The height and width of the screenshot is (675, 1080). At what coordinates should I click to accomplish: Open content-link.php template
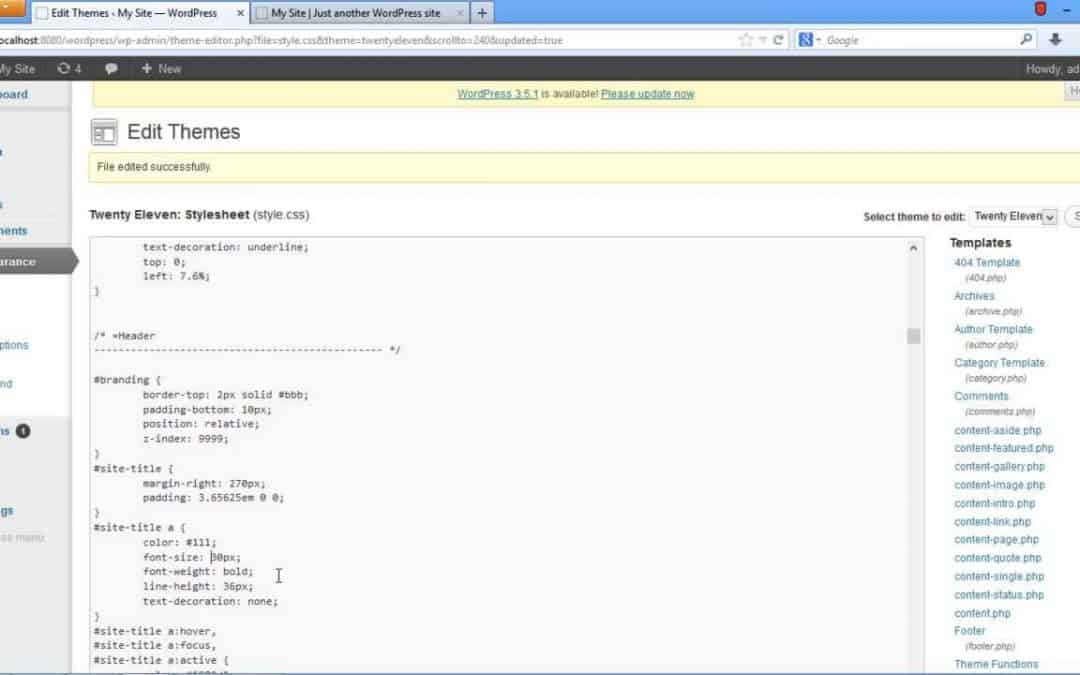(992, 521)
